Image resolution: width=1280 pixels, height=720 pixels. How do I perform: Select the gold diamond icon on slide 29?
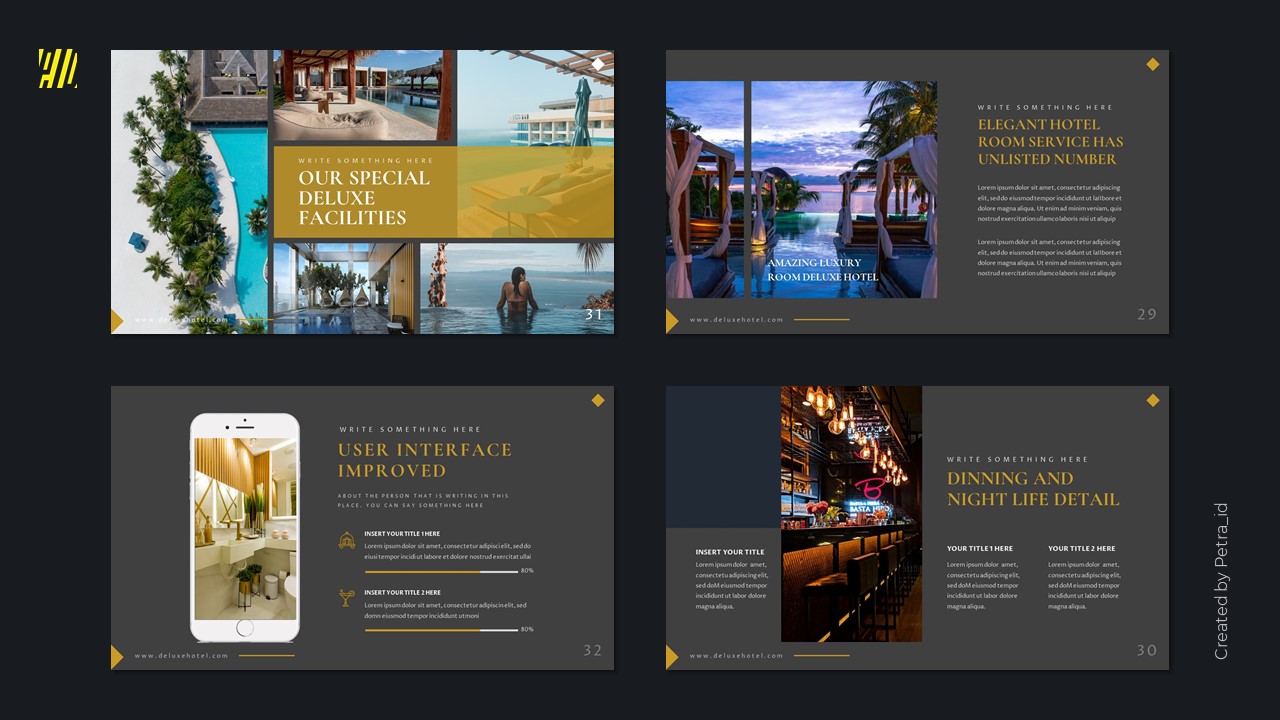point(1152,63)
